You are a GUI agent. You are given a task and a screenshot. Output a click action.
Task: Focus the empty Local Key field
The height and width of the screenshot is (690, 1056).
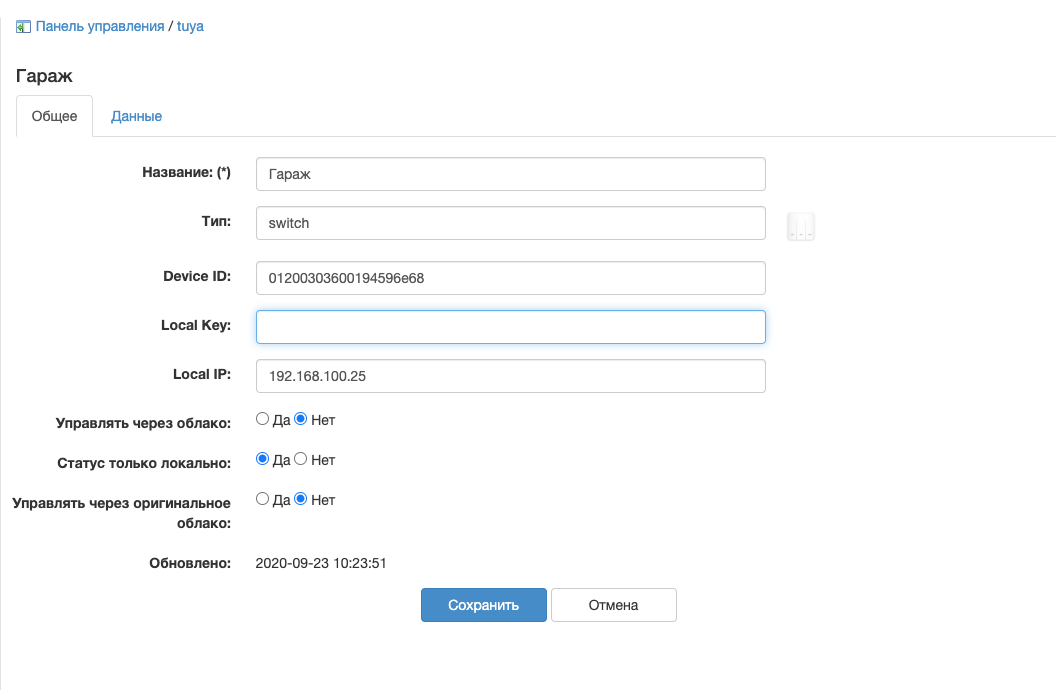coord(510,327)
